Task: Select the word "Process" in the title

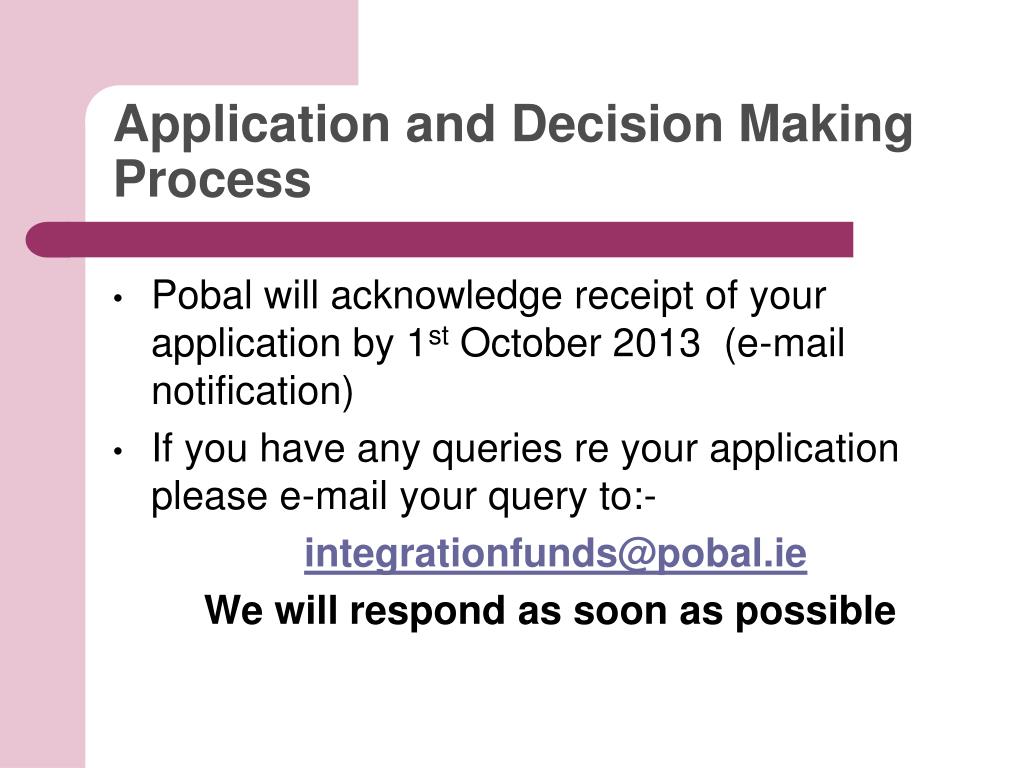Action: click(212, 180)
